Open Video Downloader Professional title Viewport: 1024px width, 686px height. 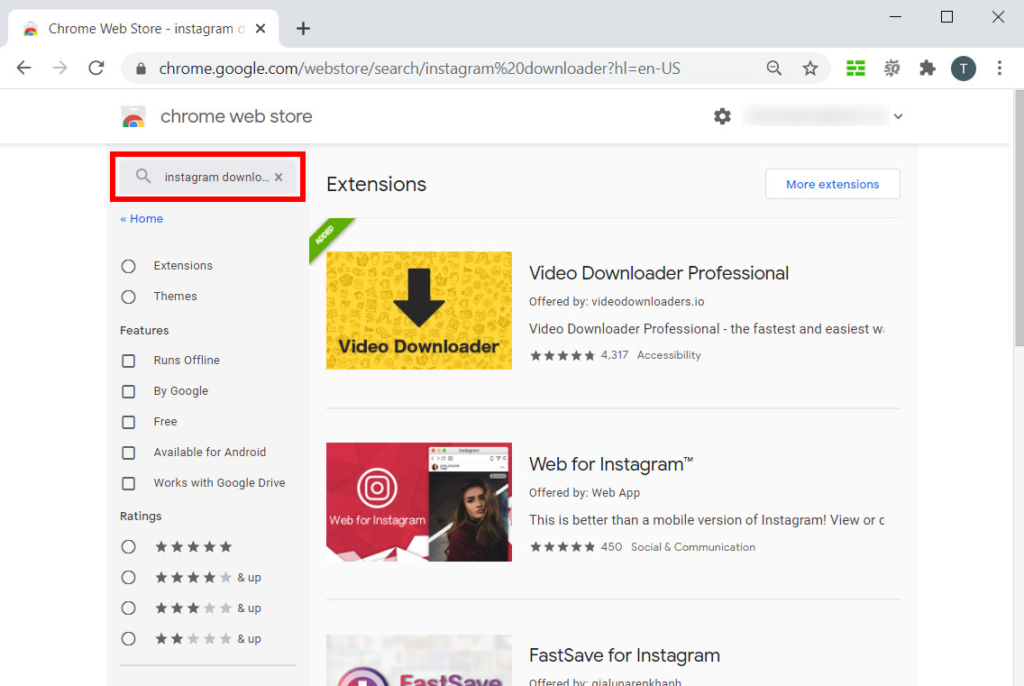658,273
